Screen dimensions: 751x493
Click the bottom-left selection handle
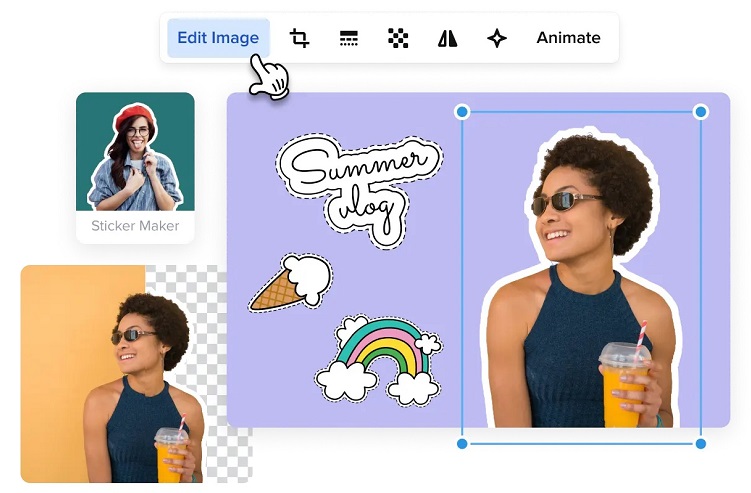tap(462, 443)
